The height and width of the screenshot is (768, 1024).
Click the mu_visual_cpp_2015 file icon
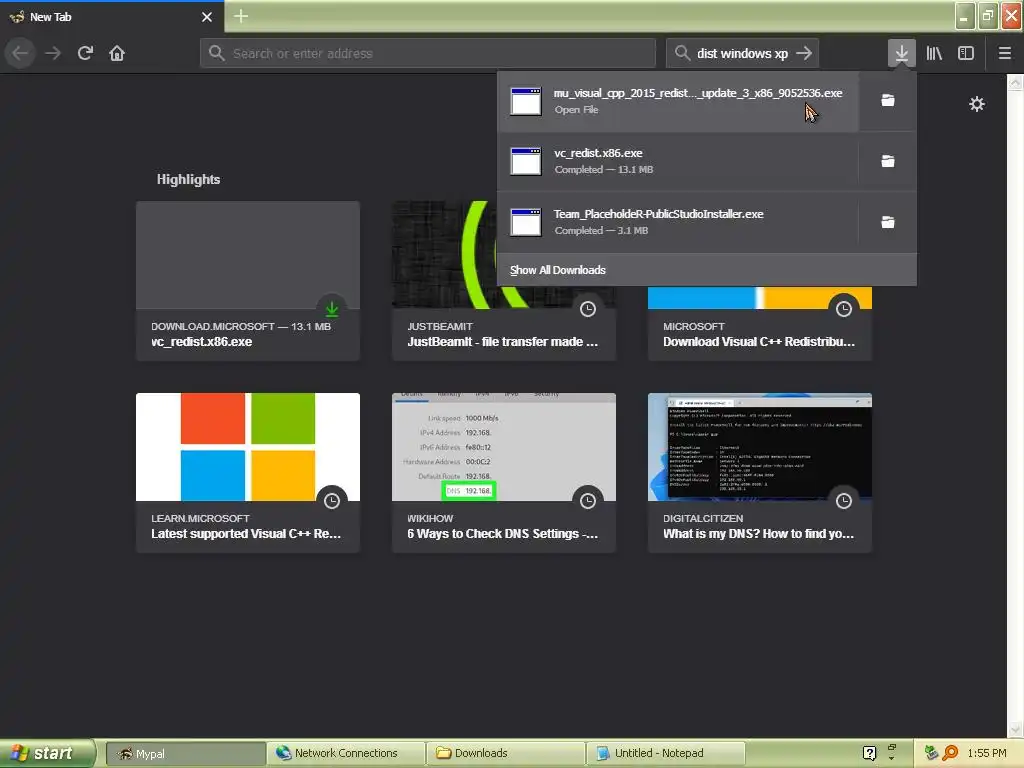pos(526,101)
